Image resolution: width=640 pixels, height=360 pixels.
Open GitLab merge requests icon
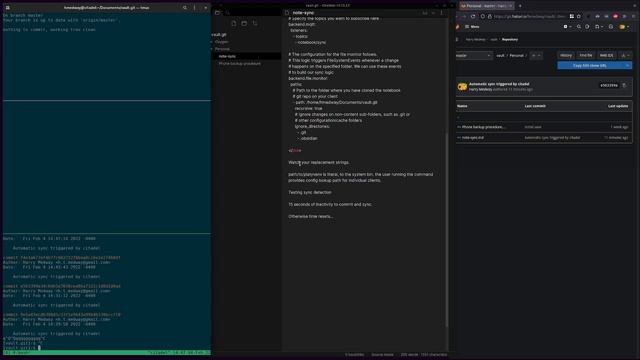point(598,27)
